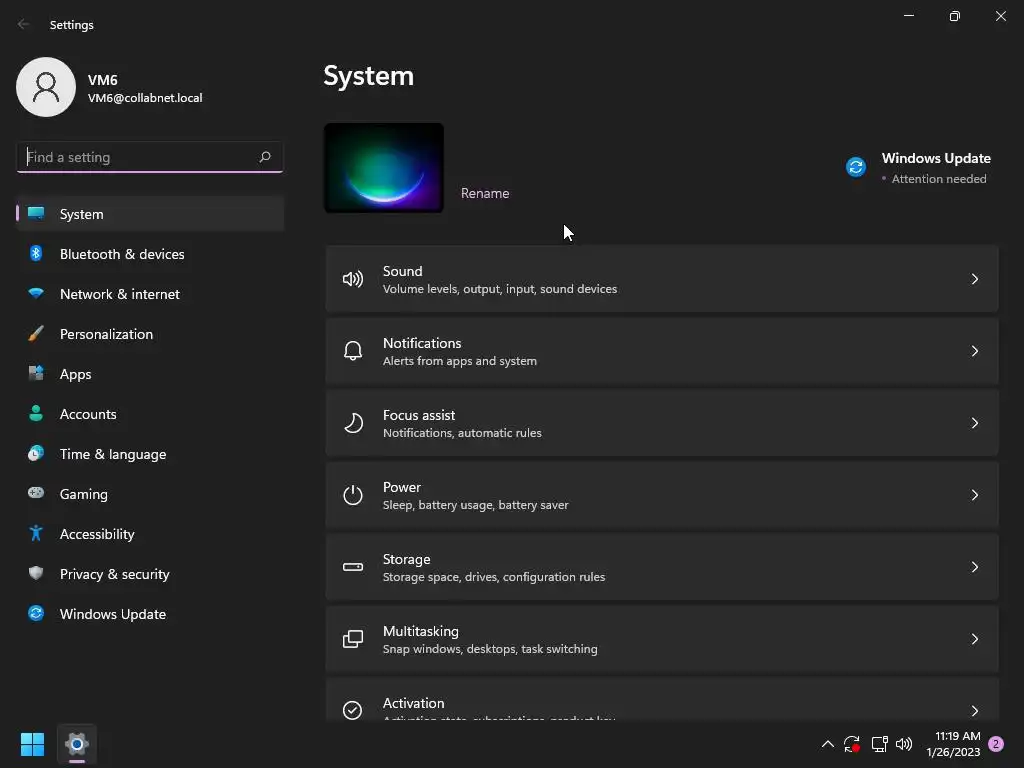Open the Windows Start menu
1024x768 pixels.
click(32, 744)
